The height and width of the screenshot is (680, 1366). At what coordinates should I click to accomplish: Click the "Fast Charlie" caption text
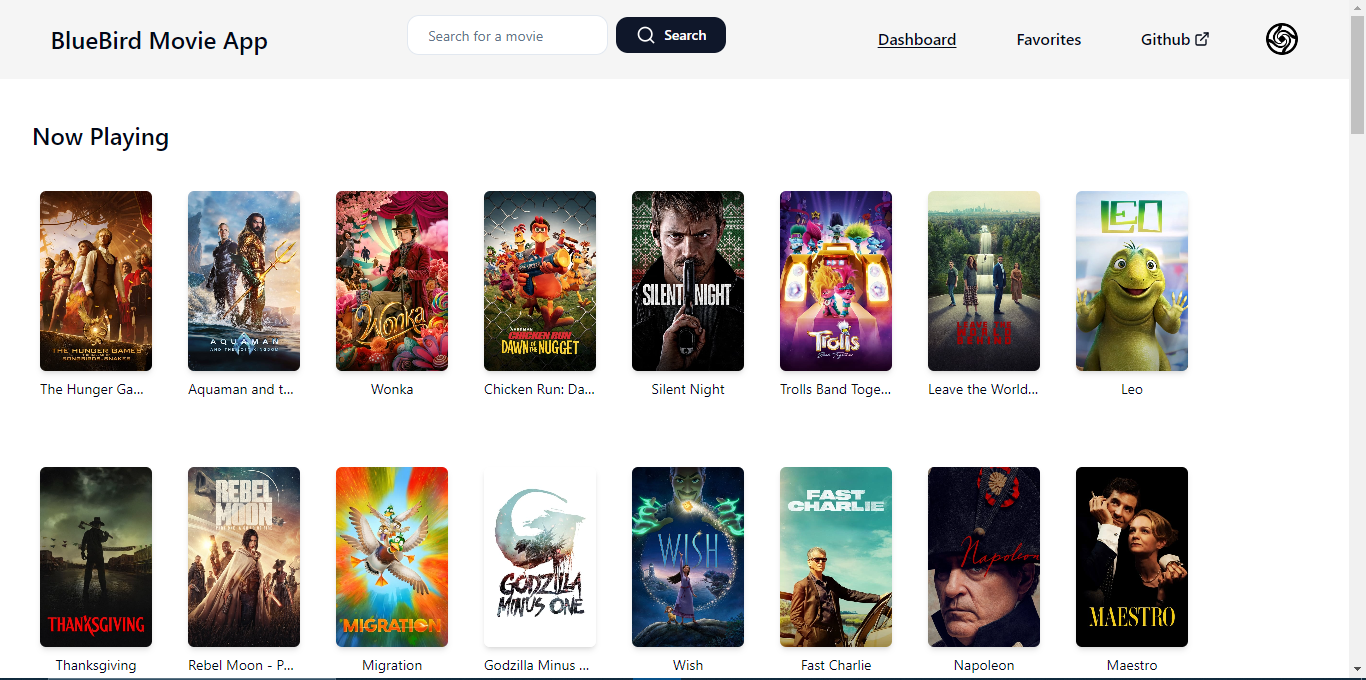pos(836,665)
